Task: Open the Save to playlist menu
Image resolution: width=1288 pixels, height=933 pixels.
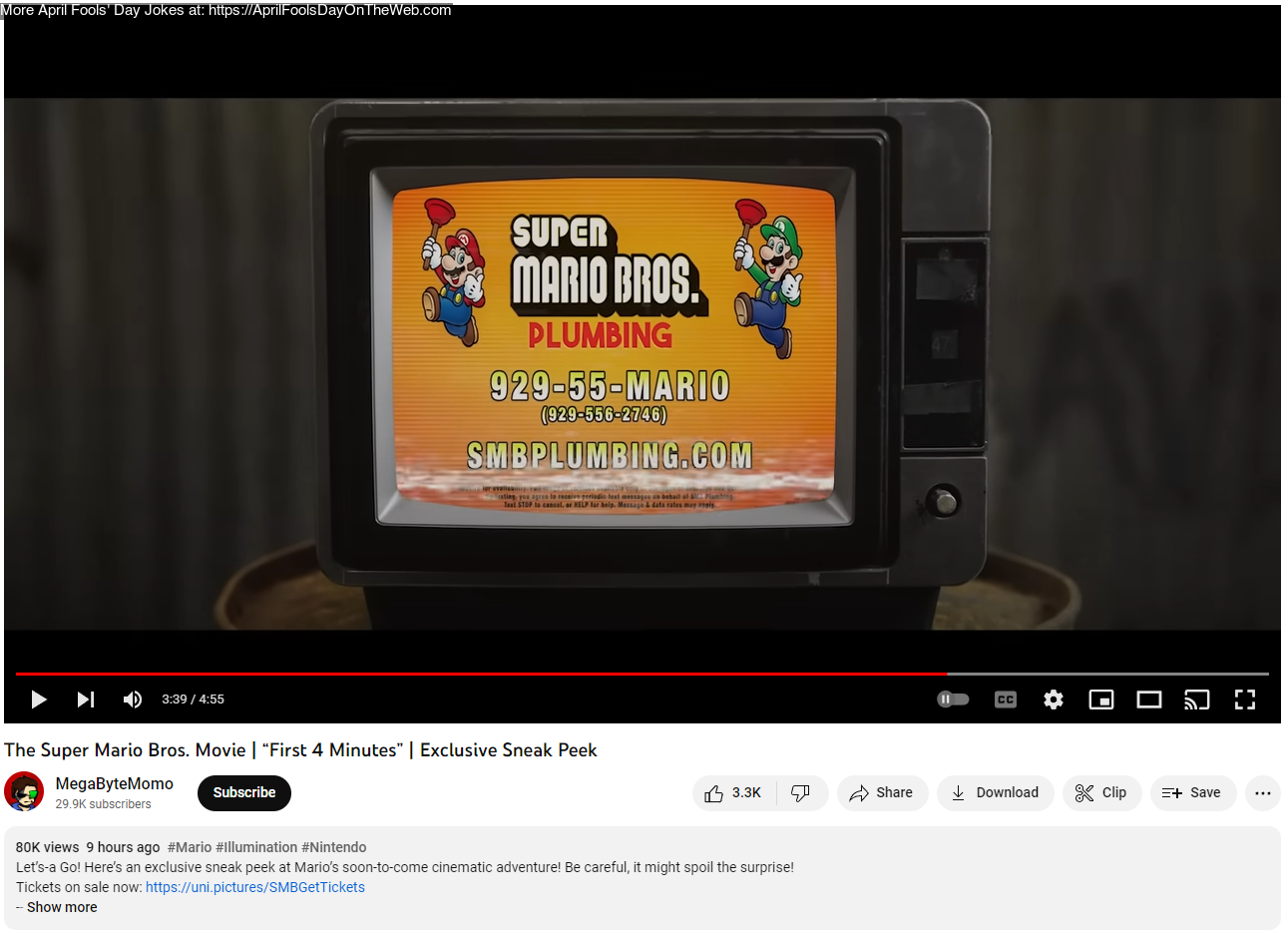Action: point(1192,793)
